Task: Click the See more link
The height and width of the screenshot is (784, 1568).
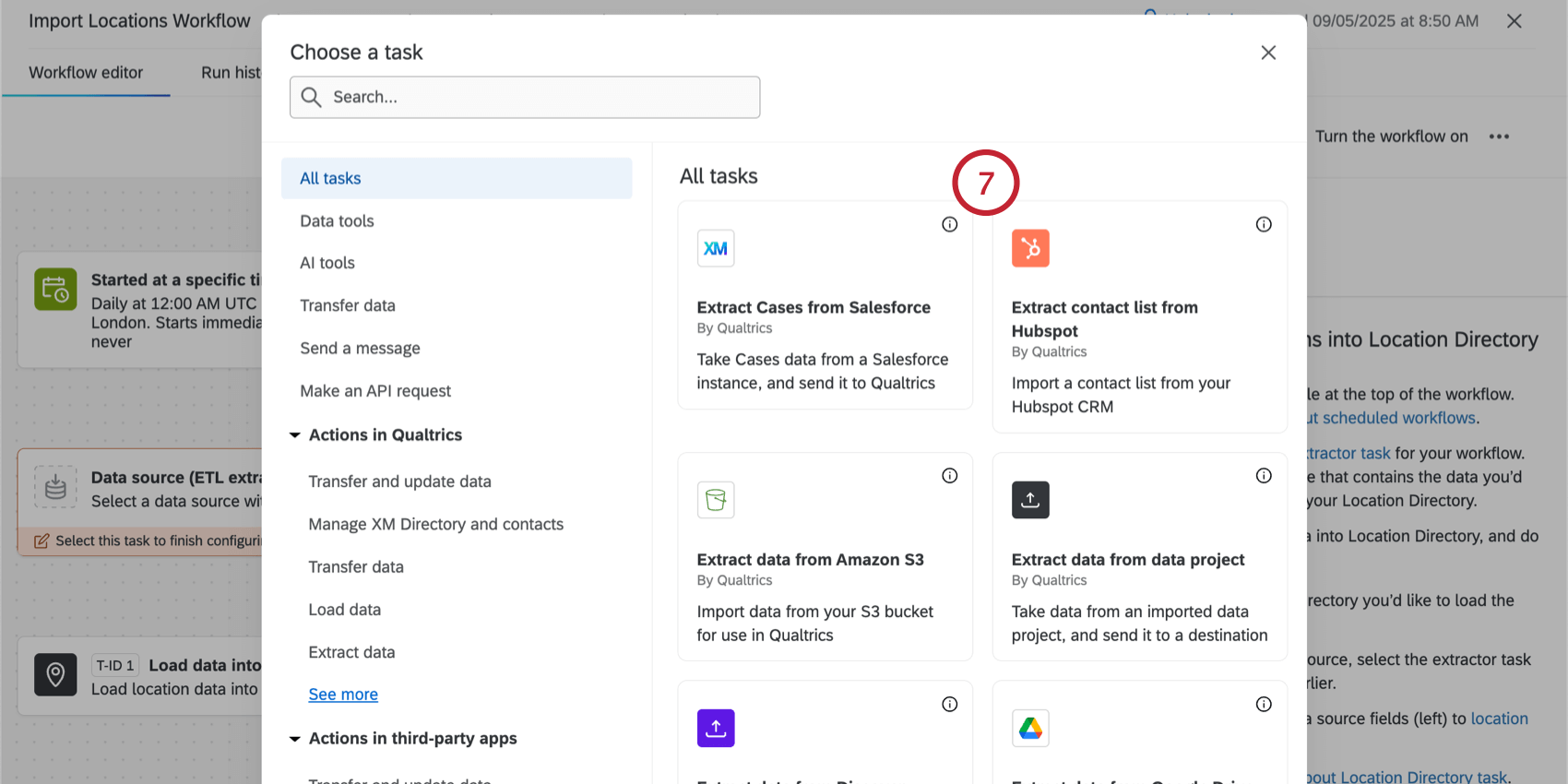Action: pyautogui.click(x=343, y=695)
